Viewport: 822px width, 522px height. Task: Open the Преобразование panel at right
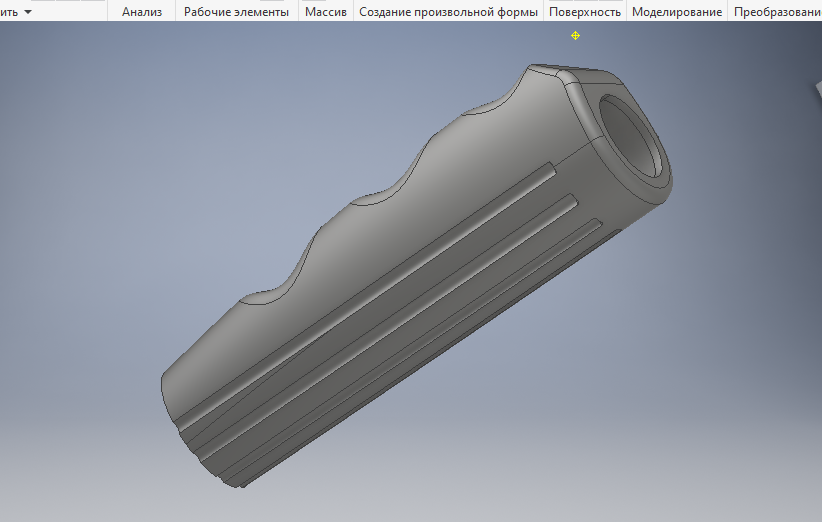(x=777, y=12)
